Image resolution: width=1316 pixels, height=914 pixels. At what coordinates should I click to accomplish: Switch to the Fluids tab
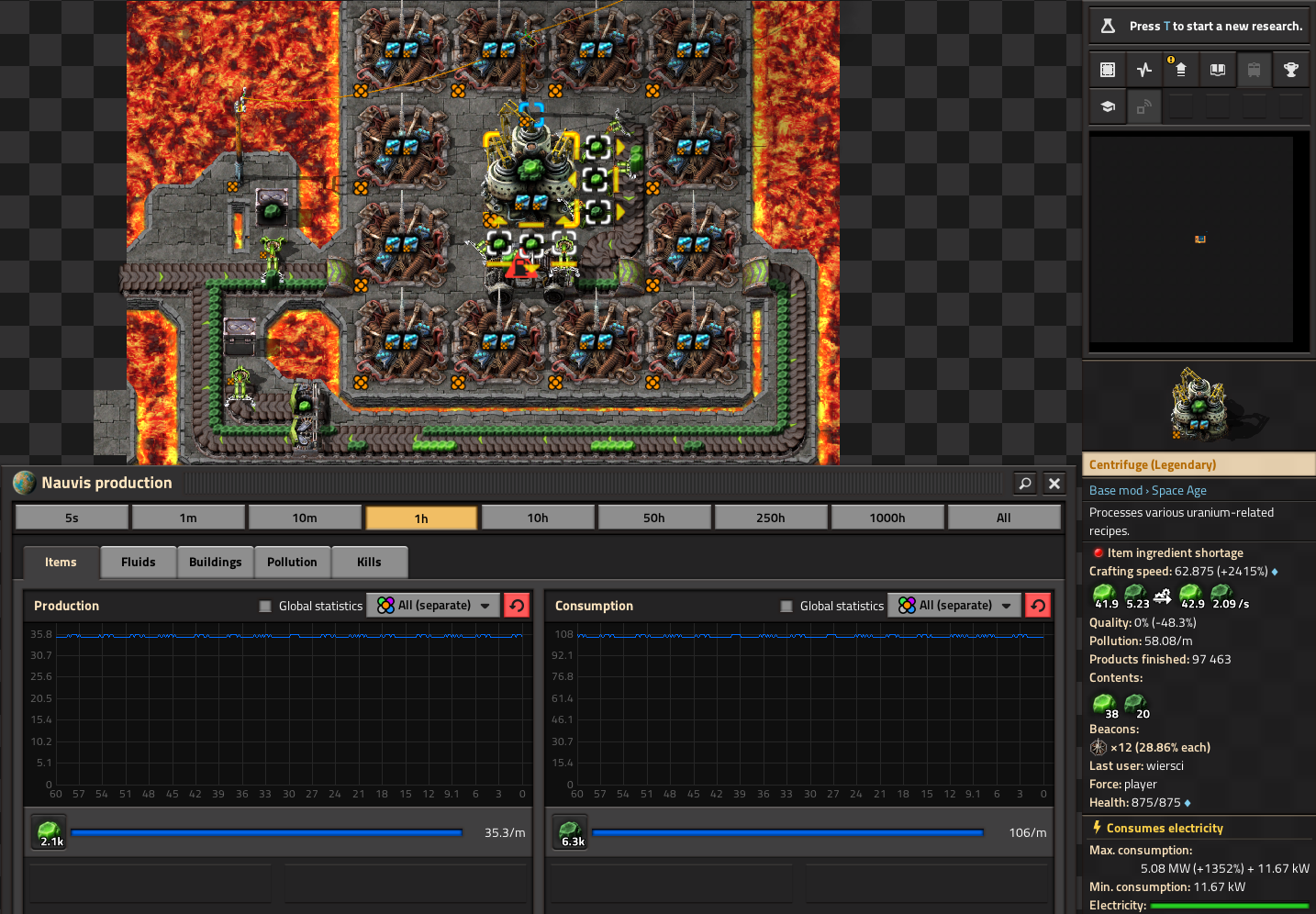pos(138,562)
